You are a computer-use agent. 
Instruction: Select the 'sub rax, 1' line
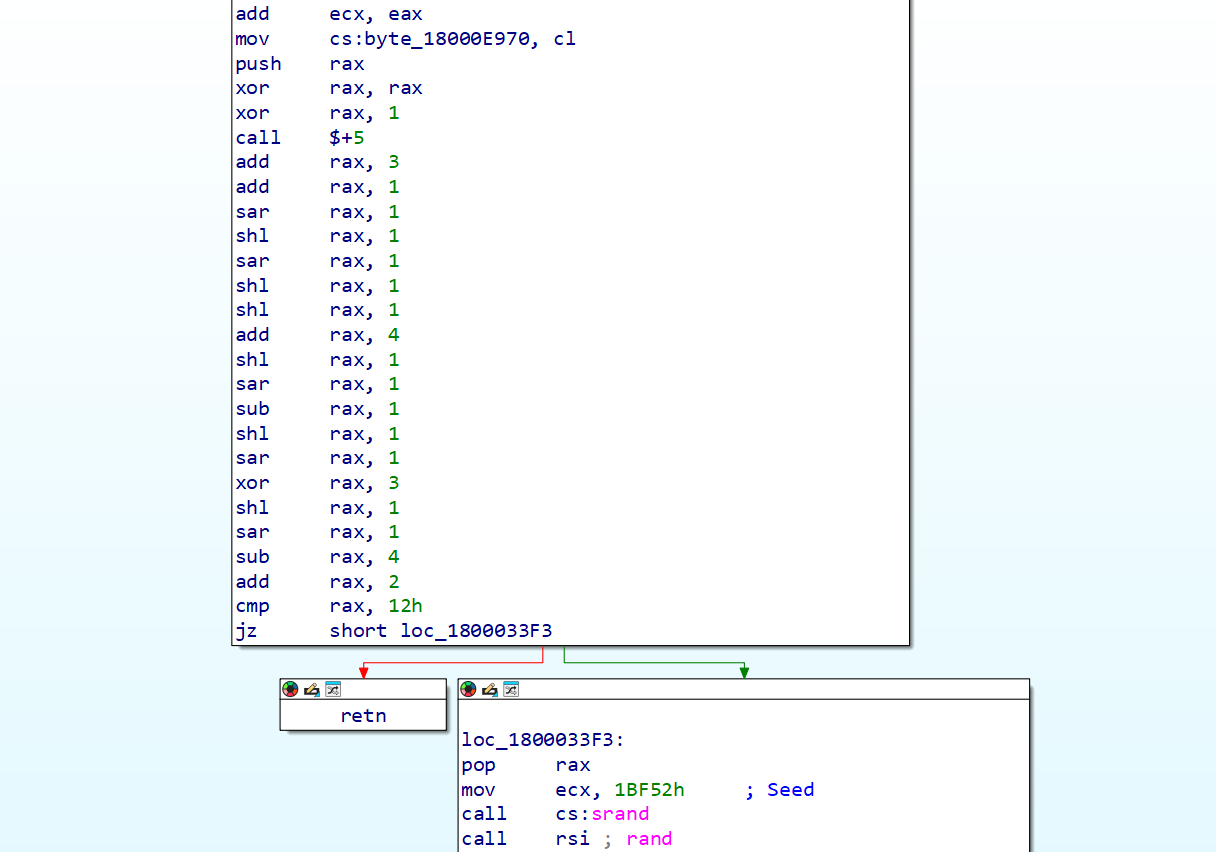coord(317,409)
